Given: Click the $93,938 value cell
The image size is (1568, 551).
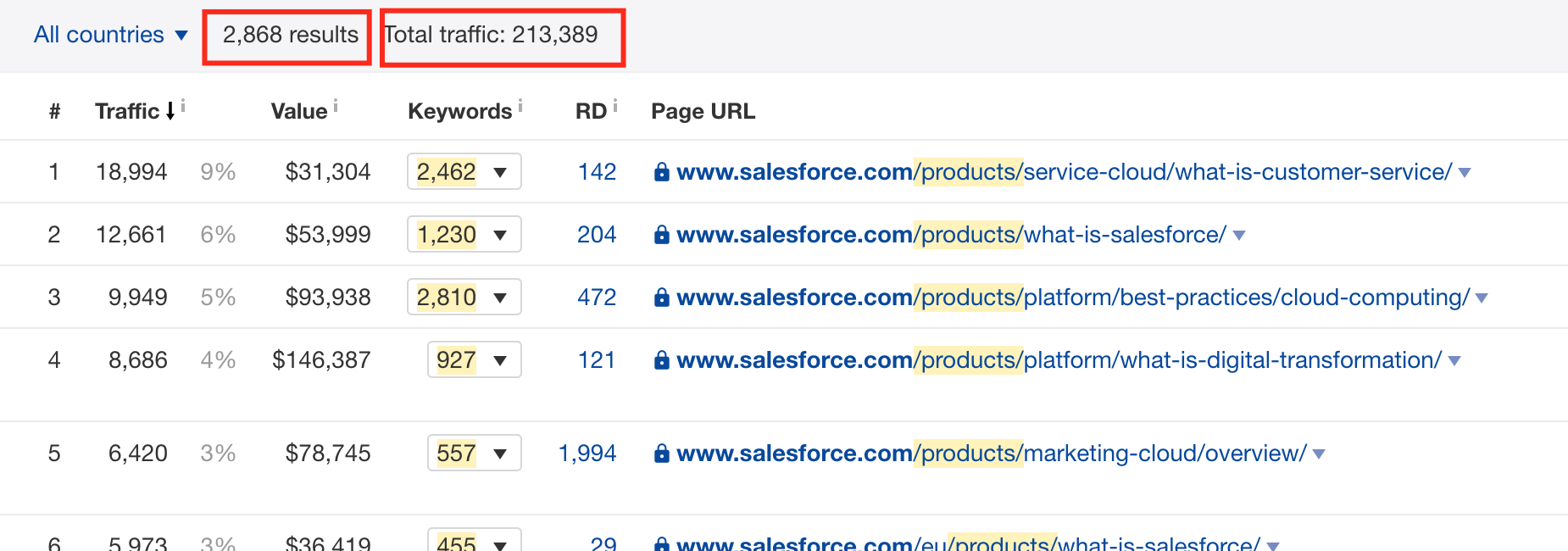Looking at the screenshot, I should [x=328, y=298].
